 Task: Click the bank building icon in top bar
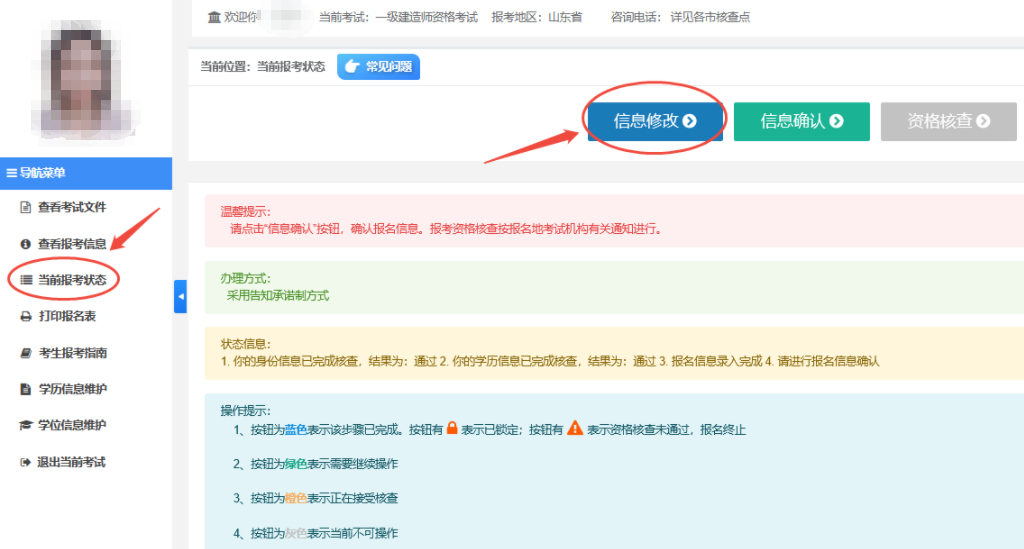[x=213, y=17]
